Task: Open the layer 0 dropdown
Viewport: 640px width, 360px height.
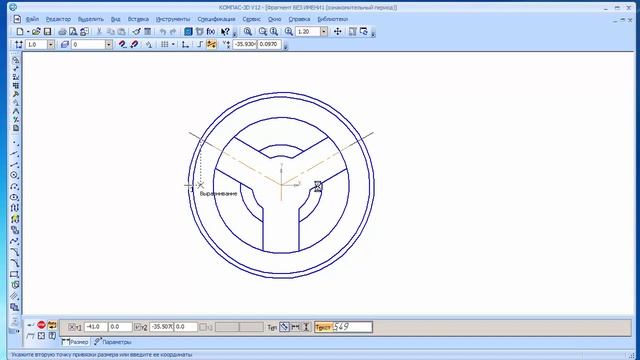Action: (x=109, y=44)
